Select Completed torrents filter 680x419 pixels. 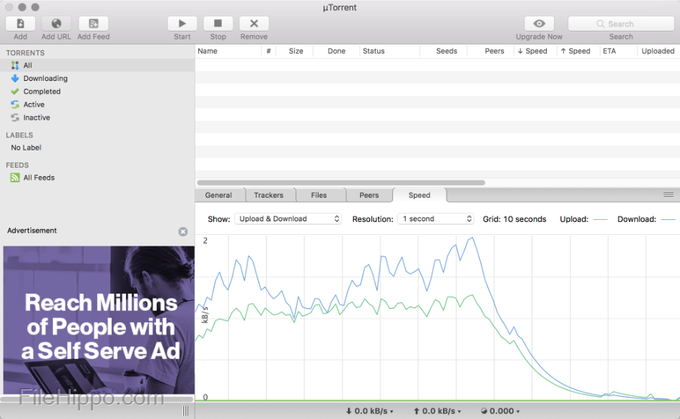coord(42,91)
